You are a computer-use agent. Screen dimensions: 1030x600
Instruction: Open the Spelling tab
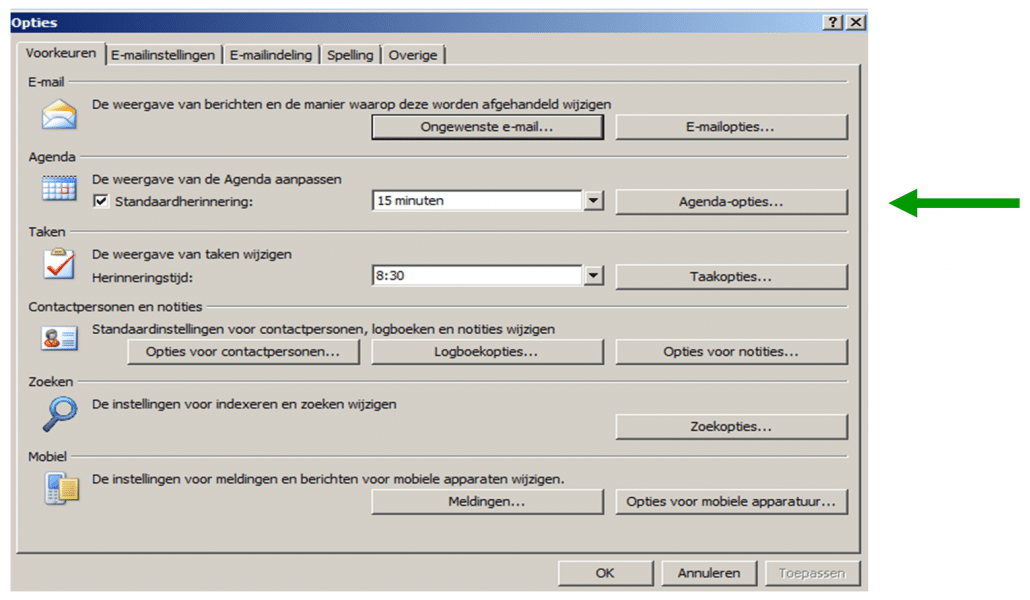pyautogui.click(x=350, y=55)
